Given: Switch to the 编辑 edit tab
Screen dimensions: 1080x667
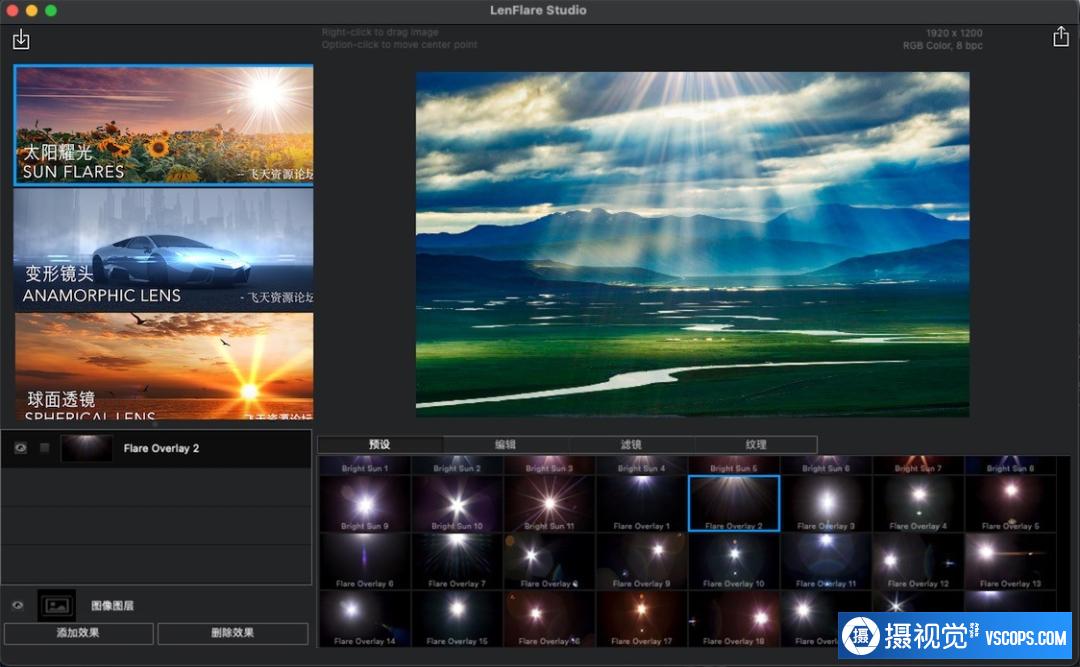Looking at the screenshot, I should point(506,444).
